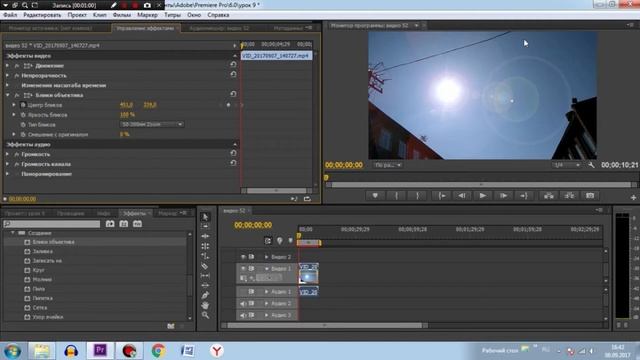Select the Zoom magnifier tool
The width and height of the screenshot is (640, 360).
click(x=205, y=315)
